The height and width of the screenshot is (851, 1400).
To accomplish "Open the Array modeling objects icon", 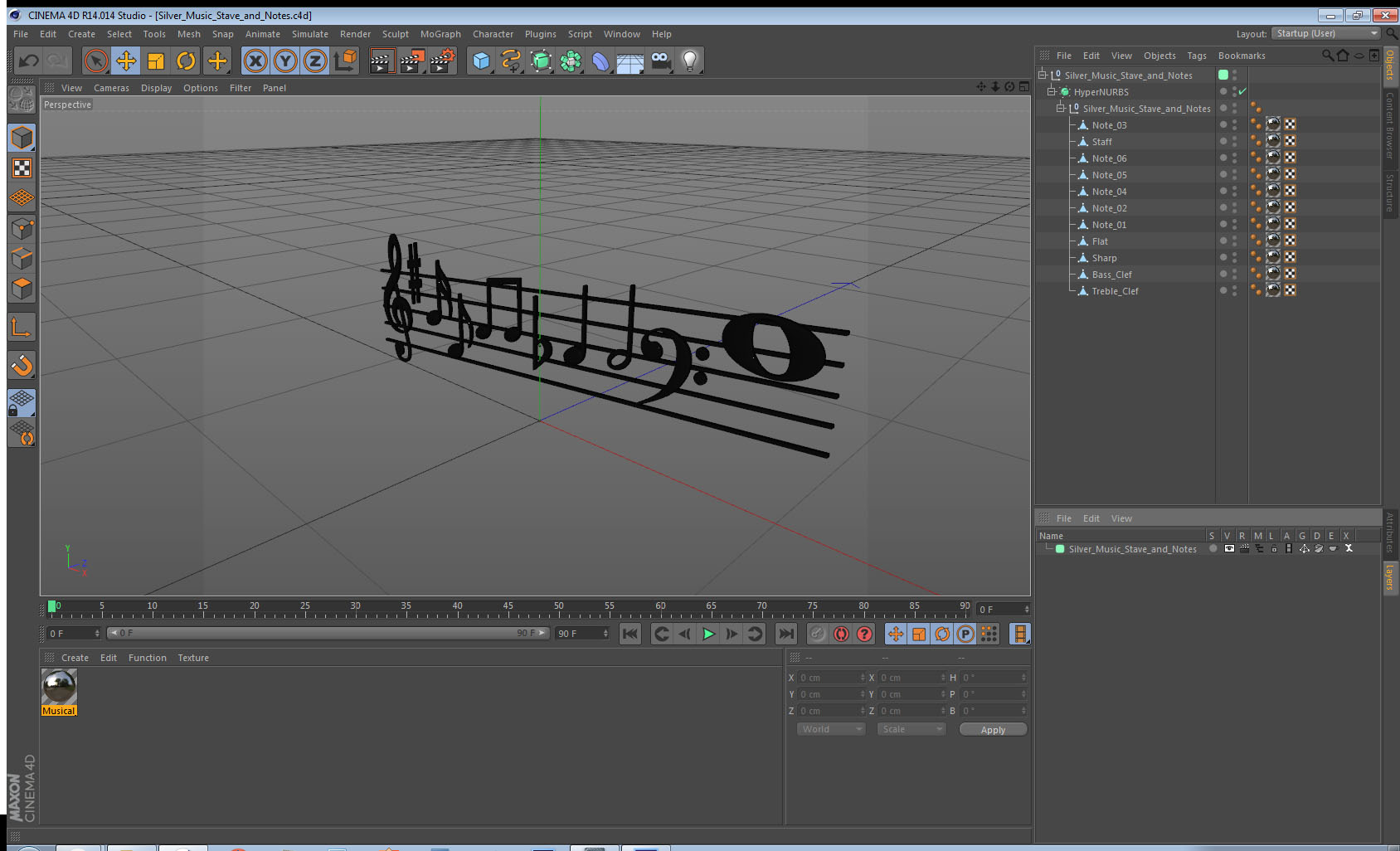I will tap(571, 61).
